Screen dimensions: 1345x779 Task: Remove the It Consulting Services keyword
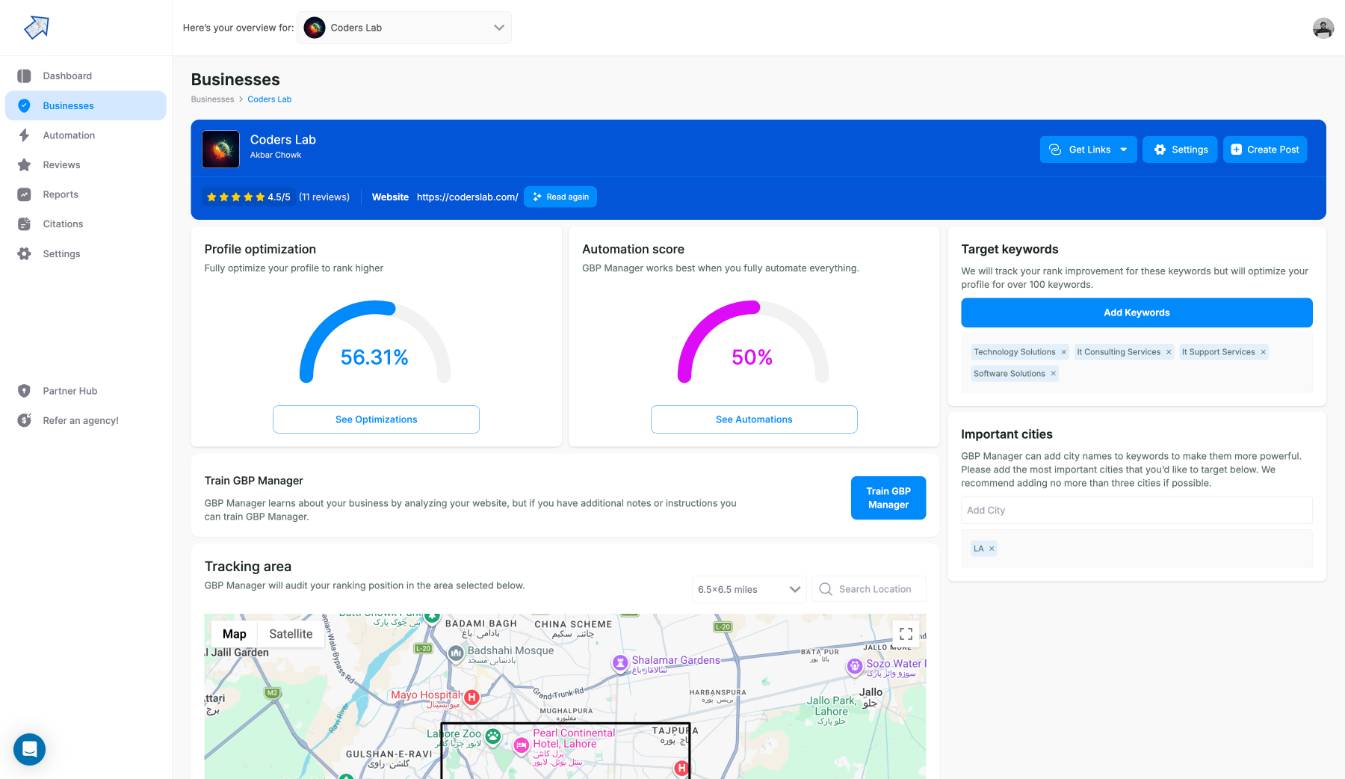[x=1168, y=352]
